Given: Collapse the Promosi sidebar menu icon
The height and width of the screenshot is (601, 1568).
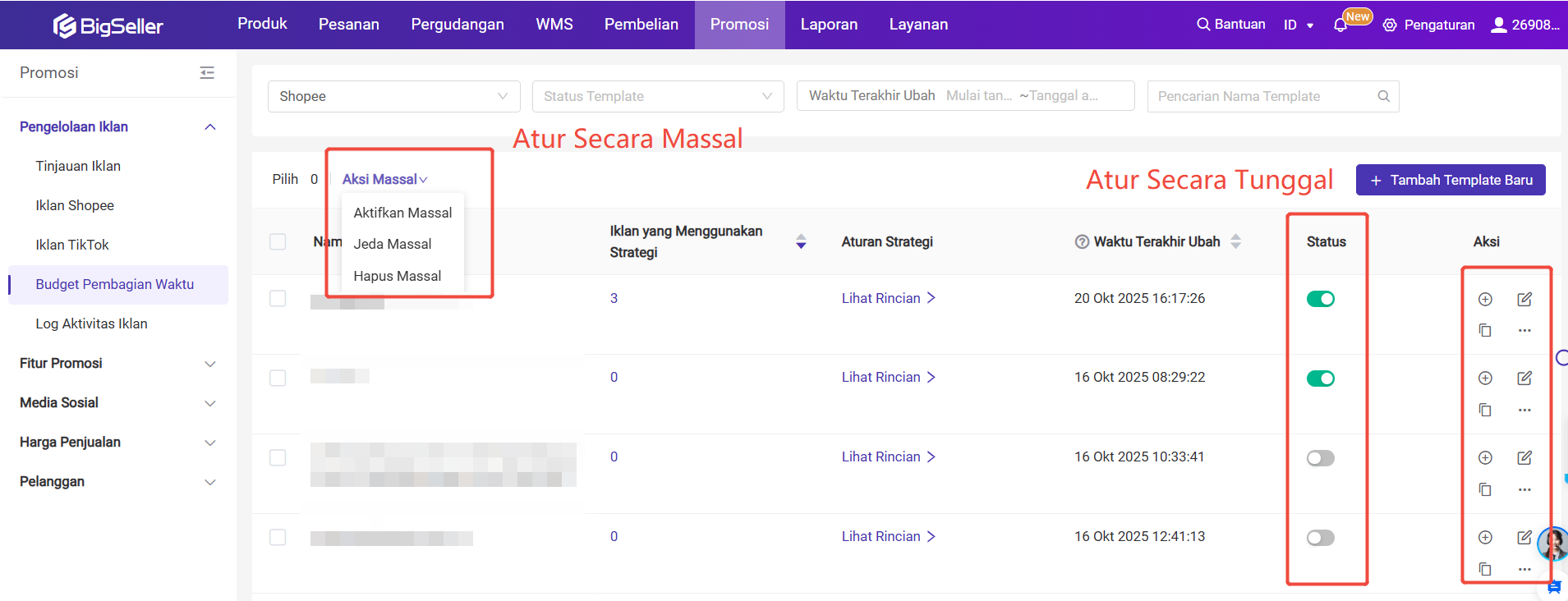Looking at the screenshot, I should coord(207,73).
